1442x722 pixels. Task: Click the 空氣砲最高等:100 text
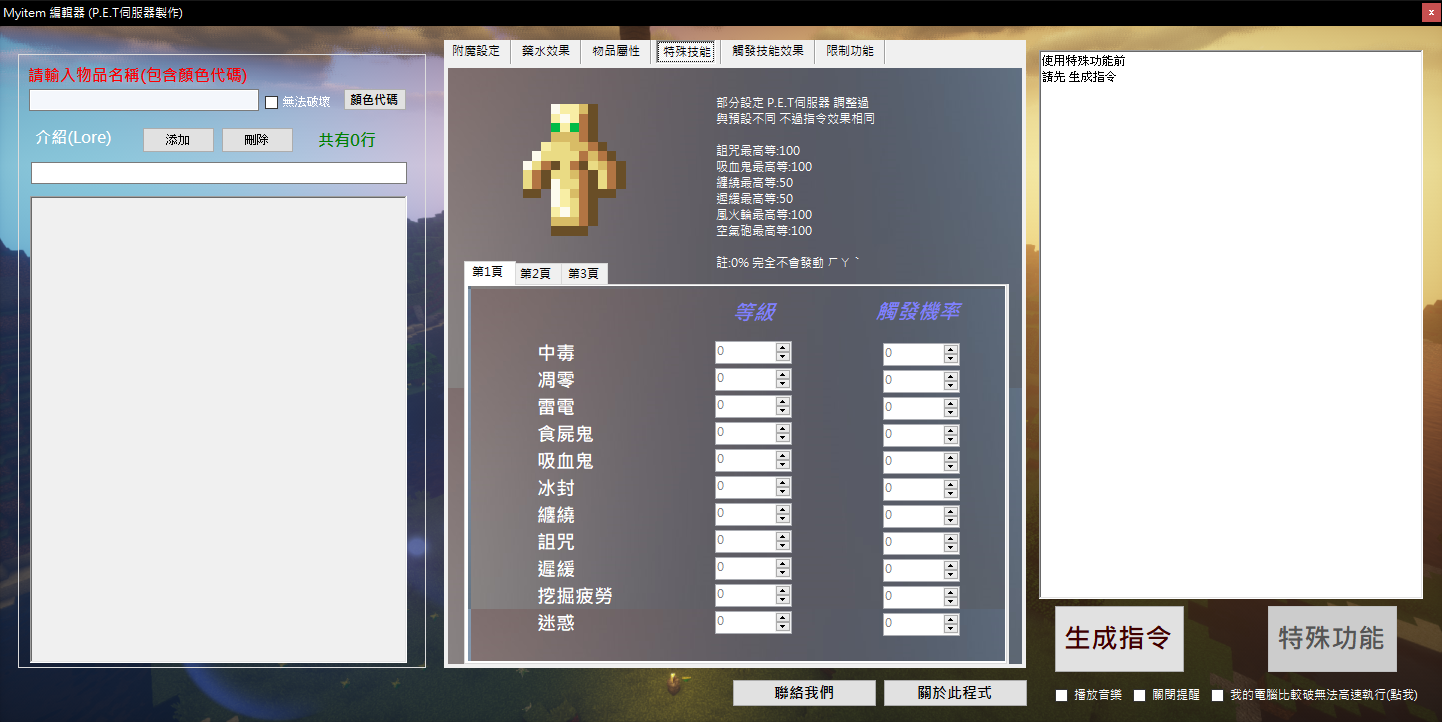tap(764, 231)
